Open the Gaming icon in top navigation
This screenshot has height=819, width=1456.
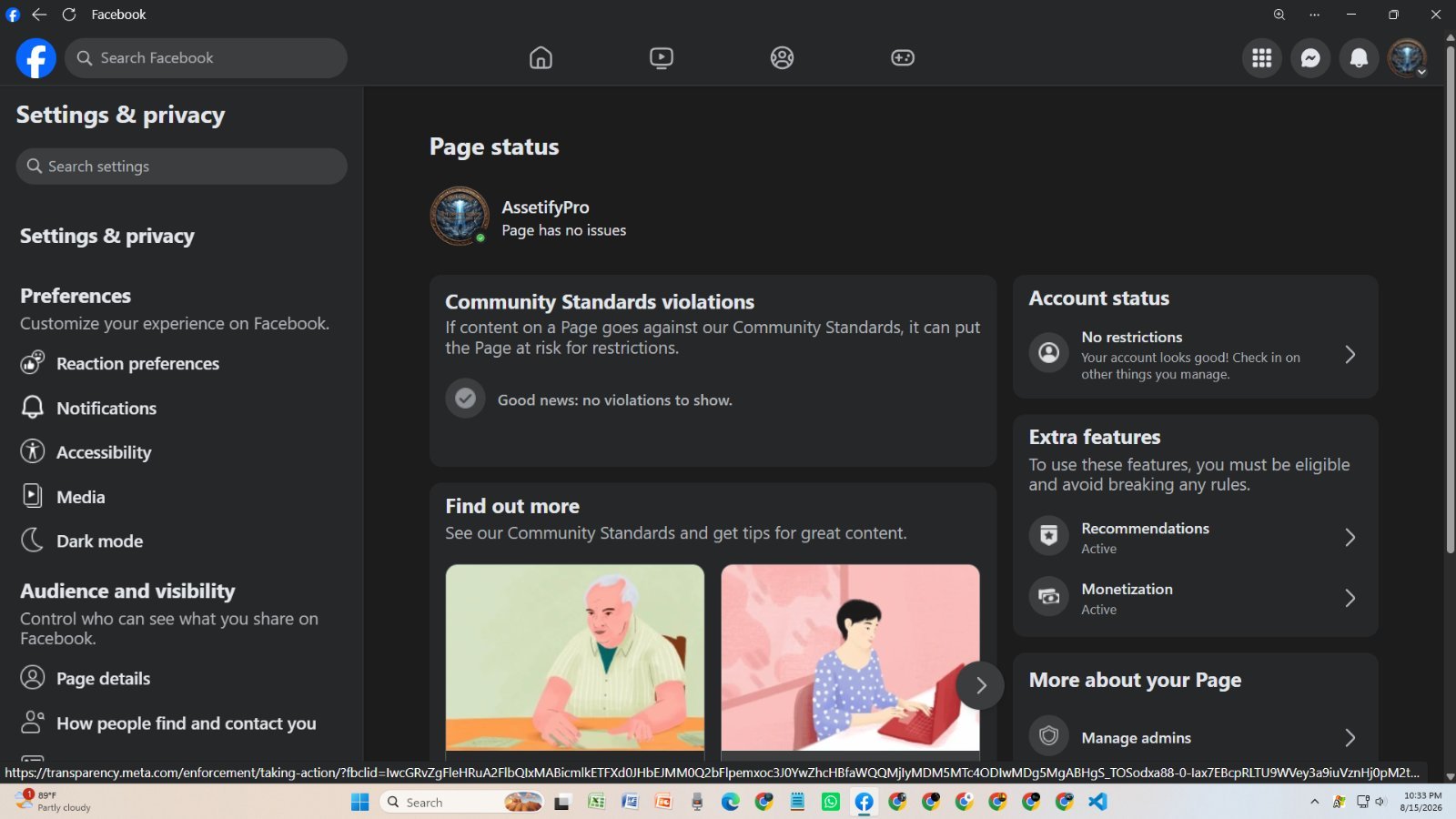[x=903, y=58]
